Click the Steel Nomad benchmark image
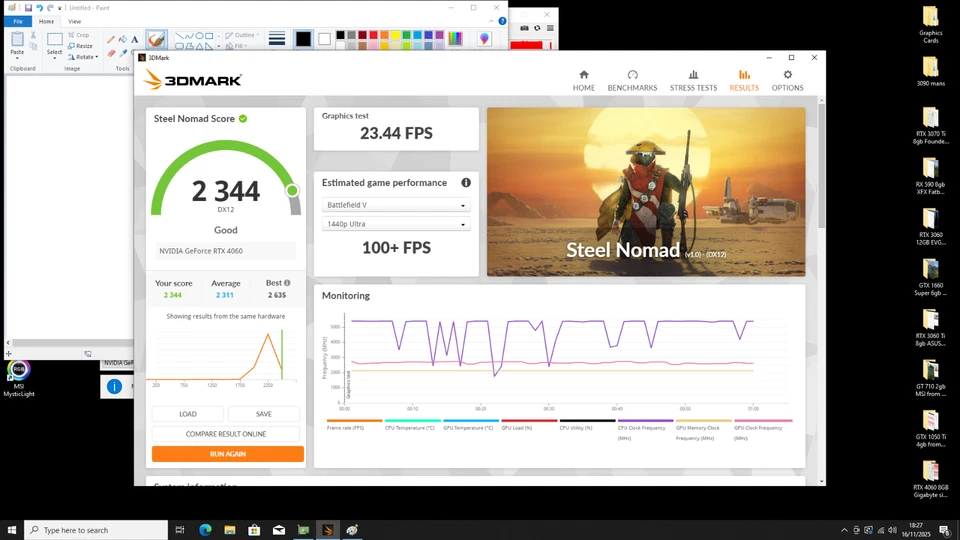 (646, 192)
